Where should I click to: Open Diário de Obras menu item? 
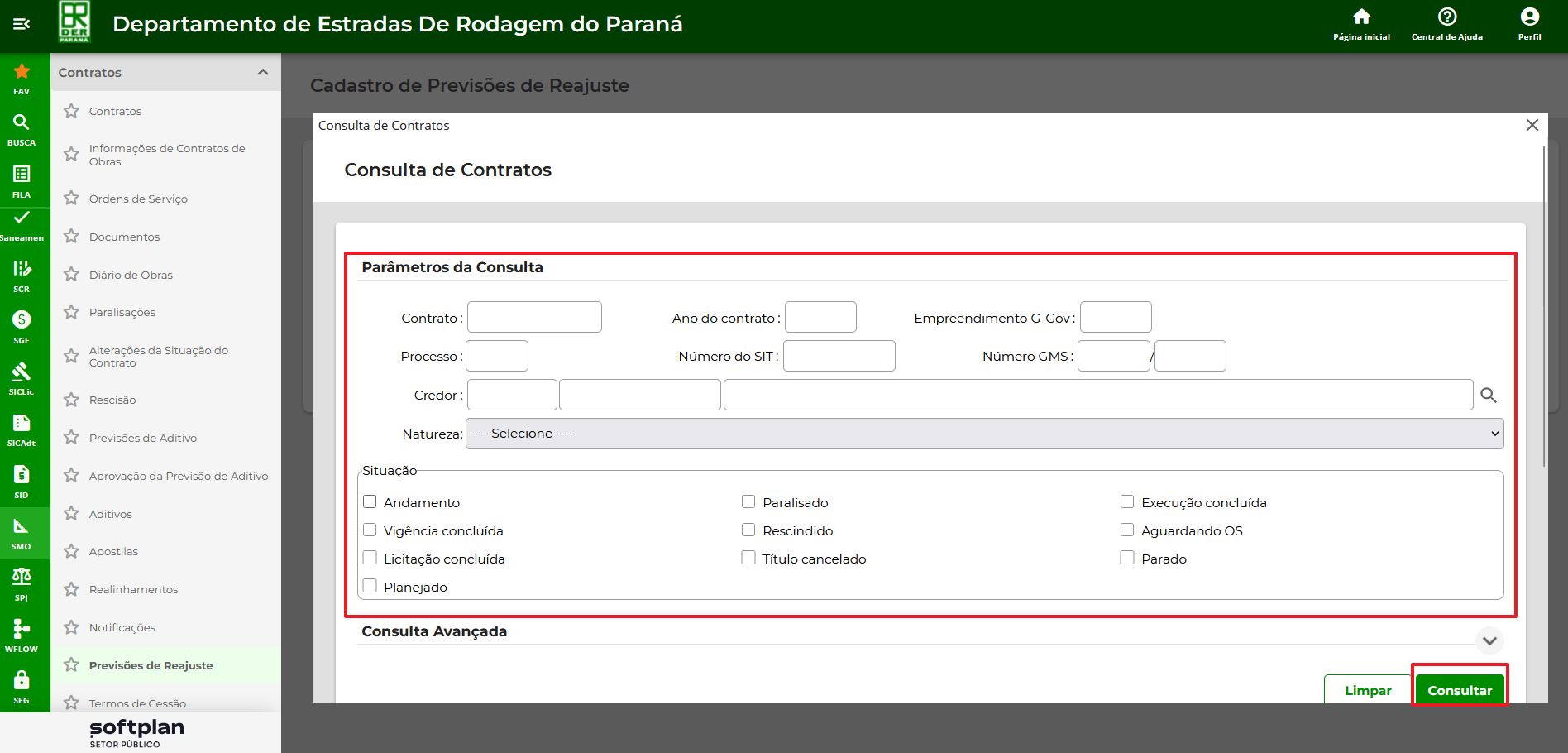(x=131, y=275)
